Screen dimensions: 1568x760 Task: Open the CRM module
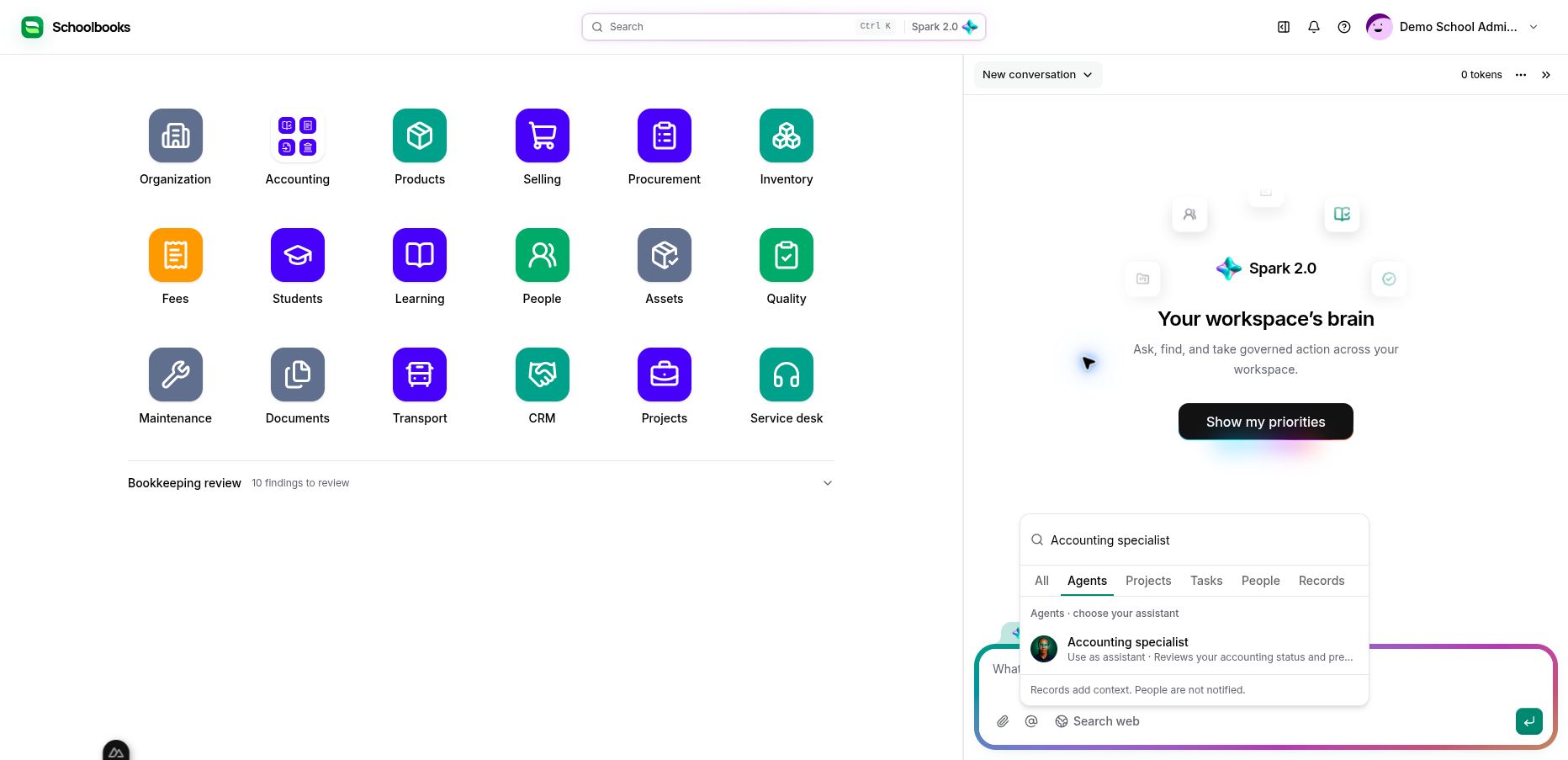pyautogui.click(x=542, y=375)
